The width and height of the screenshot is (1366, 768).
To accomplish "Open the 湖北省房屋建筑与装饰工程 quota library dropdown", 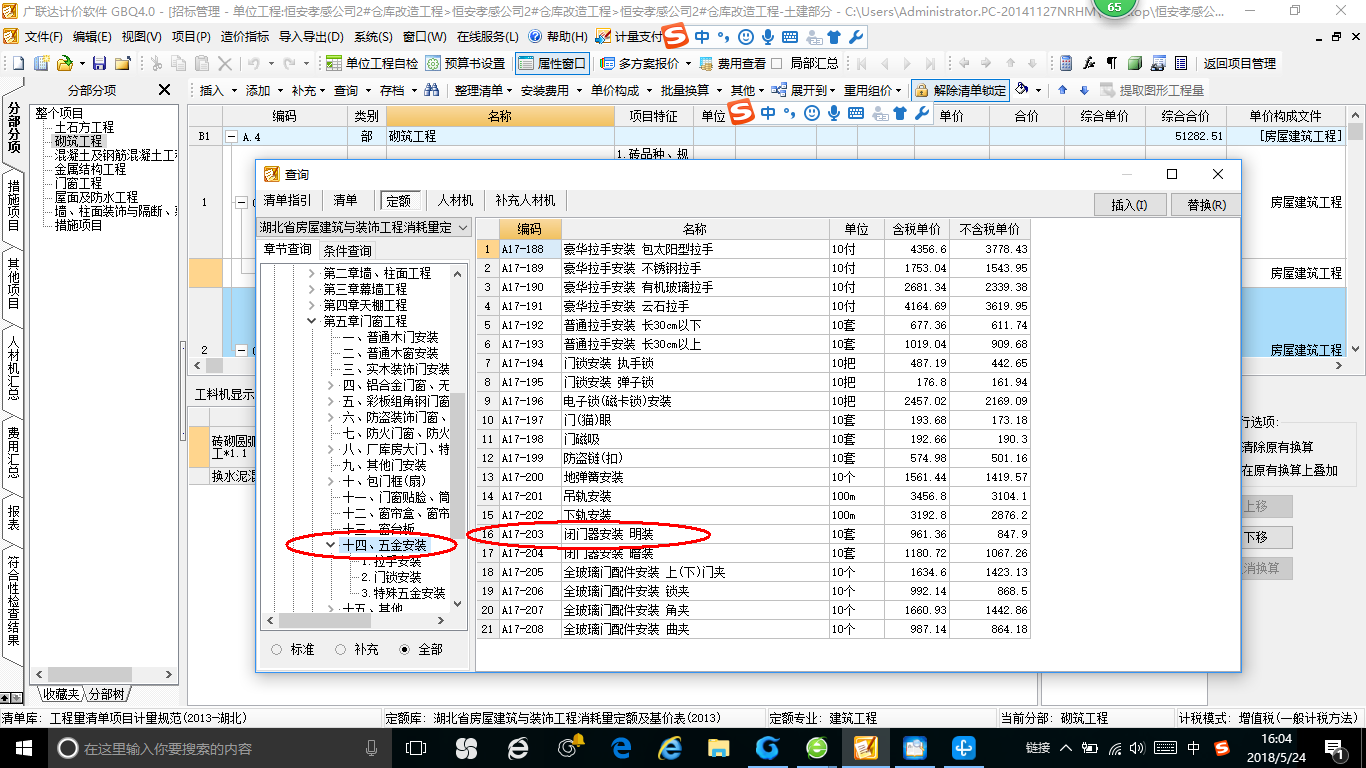I will [462, 228].
